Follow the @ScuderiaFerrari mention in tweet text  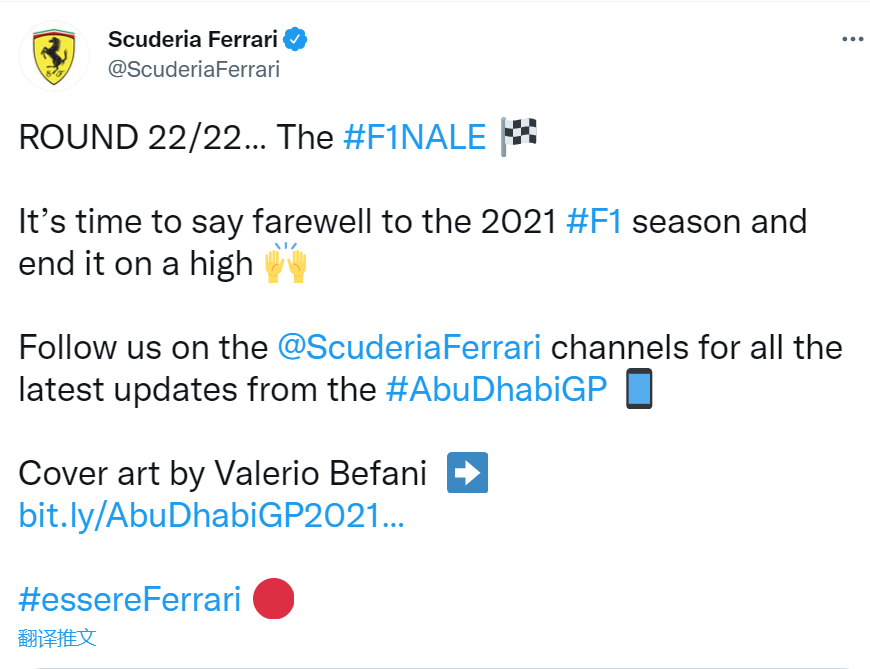(x=410, y=347)
